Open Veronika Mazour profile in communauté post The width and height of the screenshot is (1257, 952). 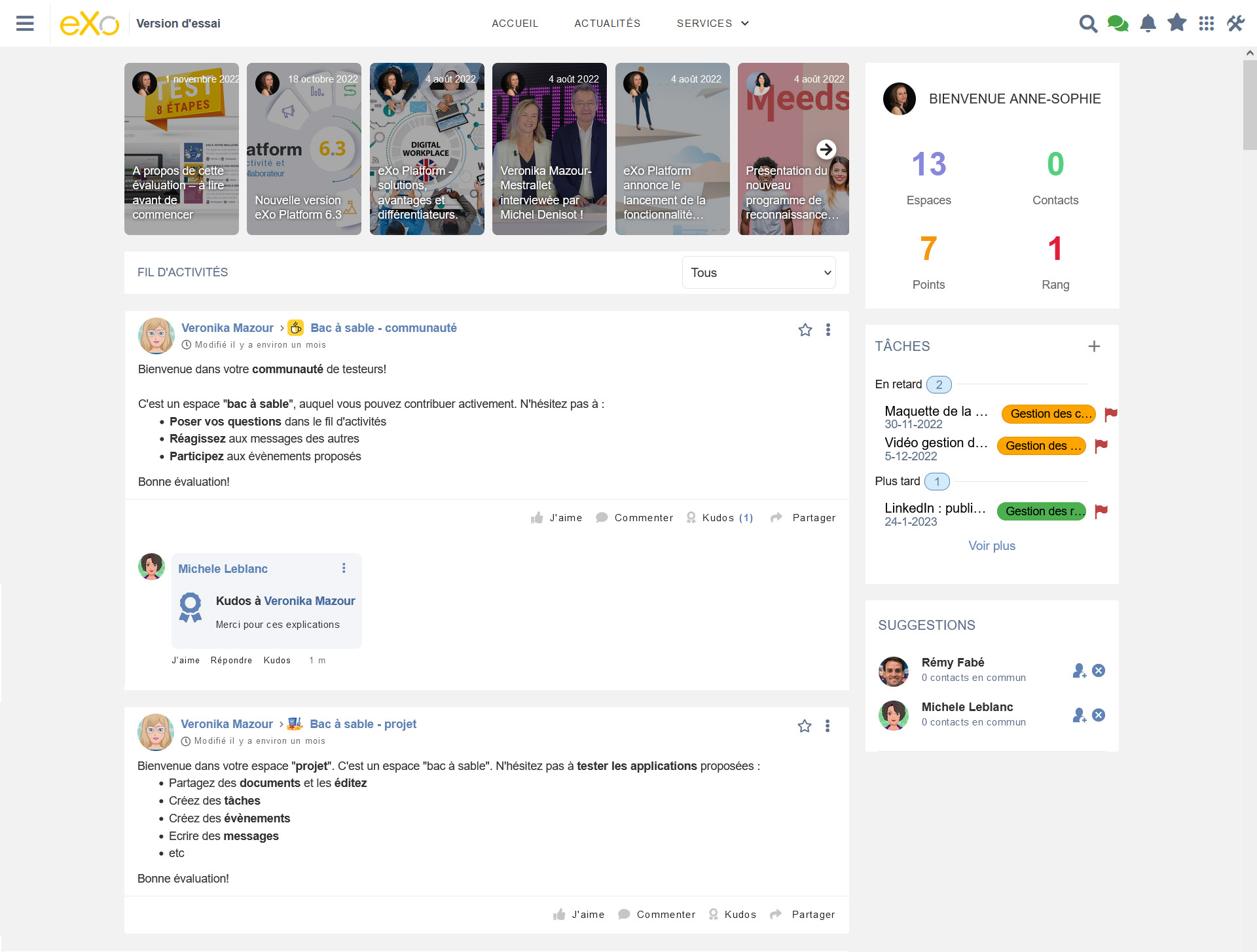(x=227, y=328)
